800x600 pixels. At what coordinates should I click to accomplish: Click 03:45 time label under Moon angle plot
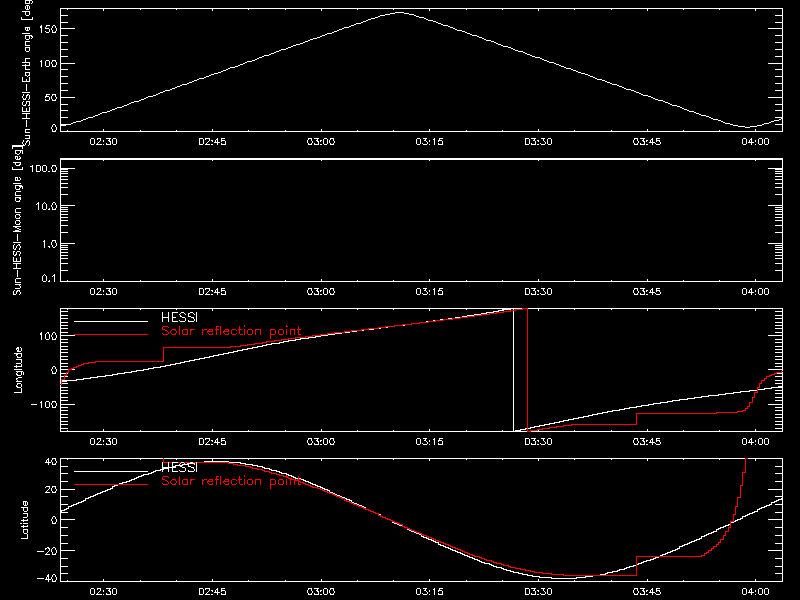pos(646,291)
